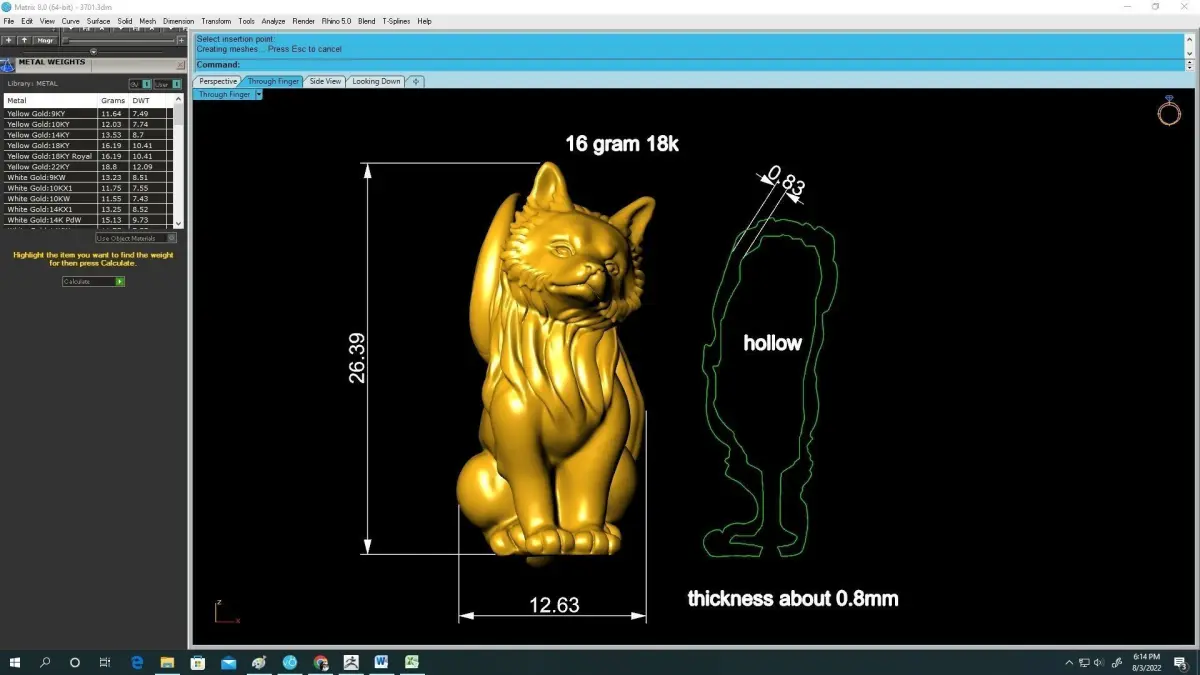Switch to the Looking Down tab
Screen dimensions: 1200x675
(376, 81)
